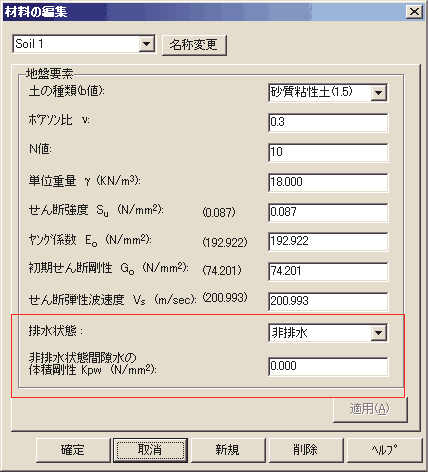Create a new material with 新規

pyautogui.click(x=228, y=450)
